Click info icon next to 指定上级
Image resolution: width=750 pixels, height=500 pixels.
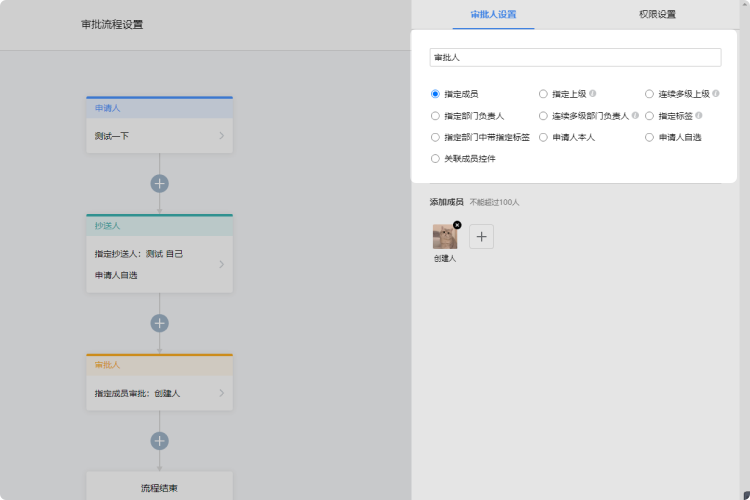593,93
